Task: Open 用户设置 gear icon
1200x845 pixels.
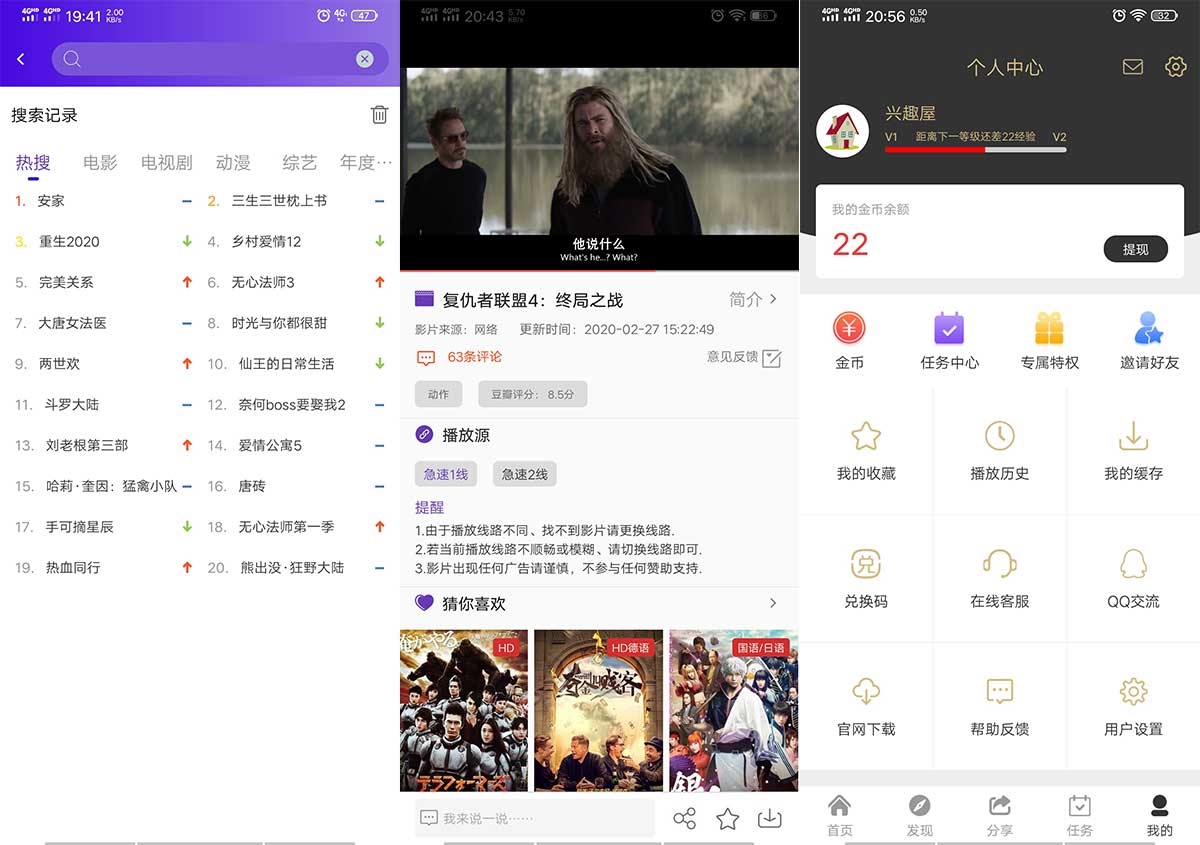Action: 1133,691
